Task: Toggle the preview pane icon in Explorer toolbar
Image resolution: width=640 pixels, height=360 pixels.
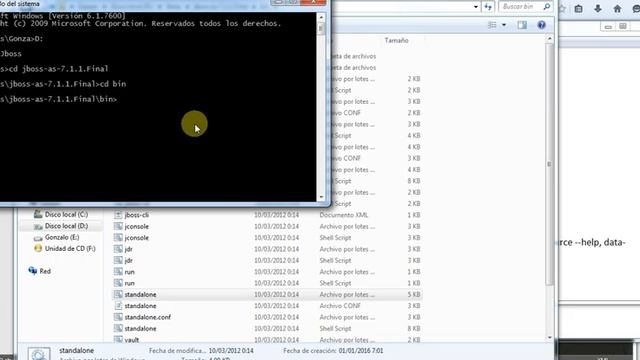Action: point(522,25)
